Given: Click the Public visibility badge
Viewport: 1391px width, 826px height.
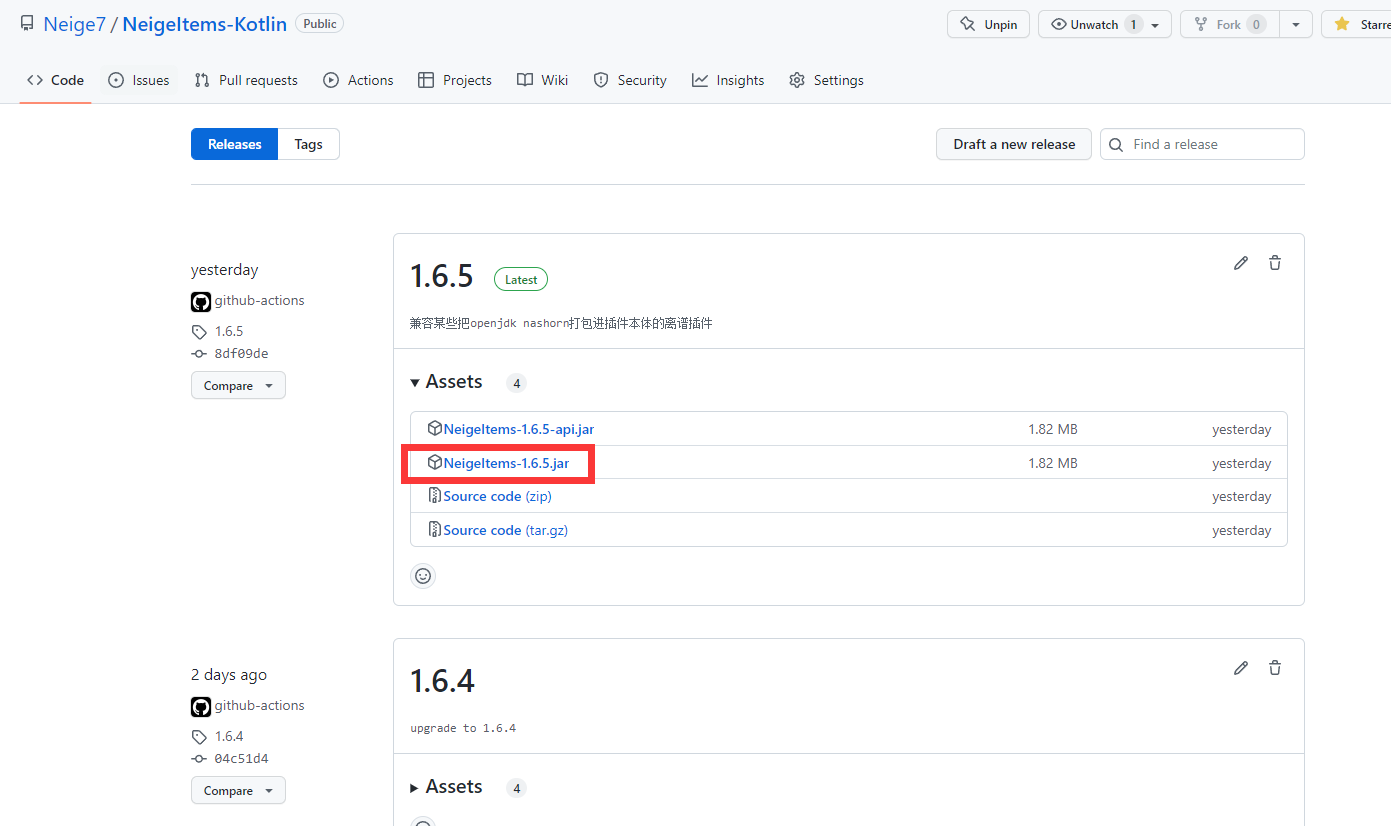Looking at the screenshot, I should [x=319, y=23].
